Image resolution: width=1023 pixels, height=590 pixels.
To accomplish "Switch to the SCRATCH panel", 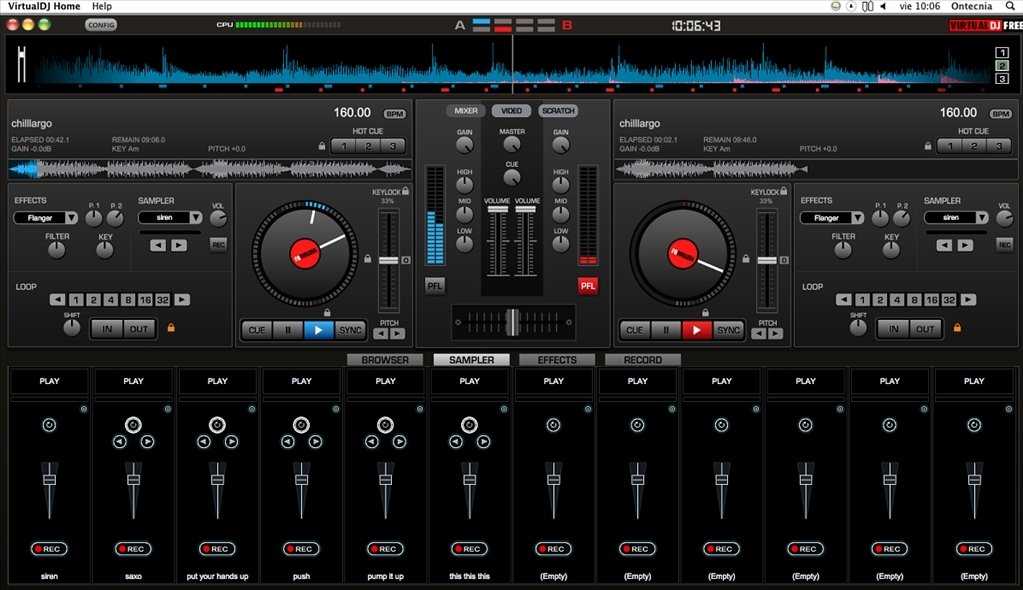I will 558,111.
